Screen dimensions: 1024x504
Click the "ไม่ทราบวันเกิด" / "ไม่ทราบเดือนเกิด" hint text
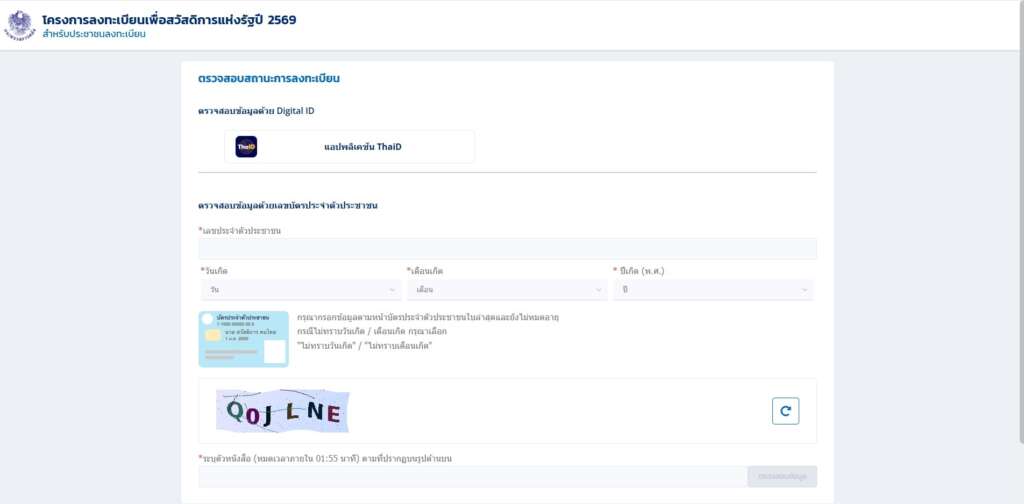click(364, 345)
